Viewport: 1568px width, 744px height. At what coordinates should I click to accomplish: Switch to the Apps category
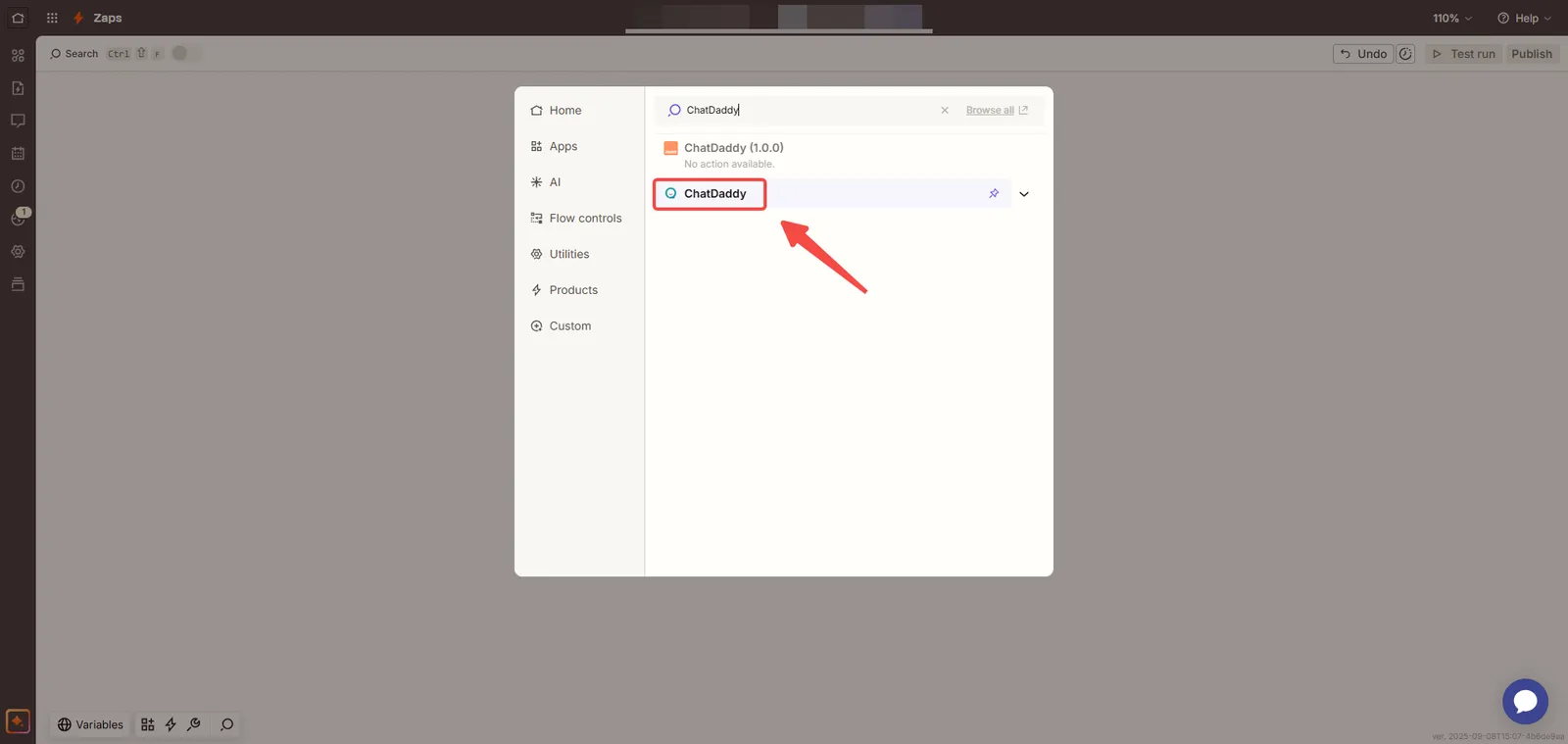563,146
